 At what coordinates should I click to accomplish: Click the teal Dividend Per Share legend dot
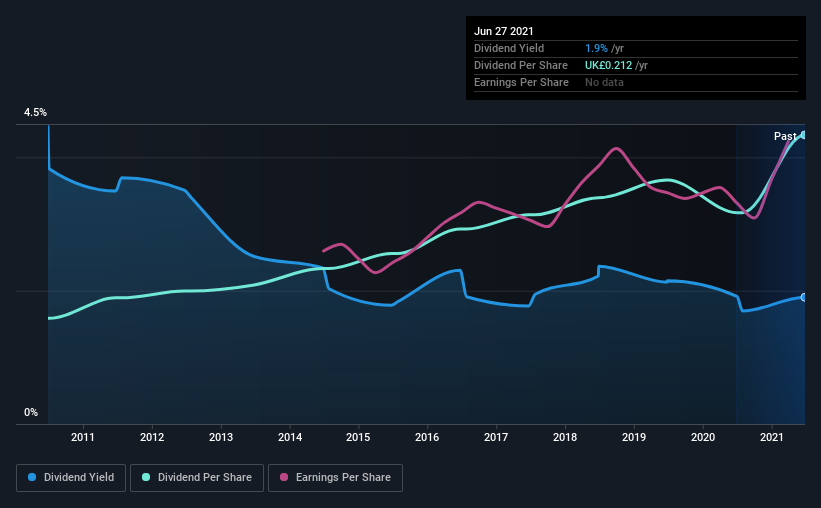coord(146,477)
